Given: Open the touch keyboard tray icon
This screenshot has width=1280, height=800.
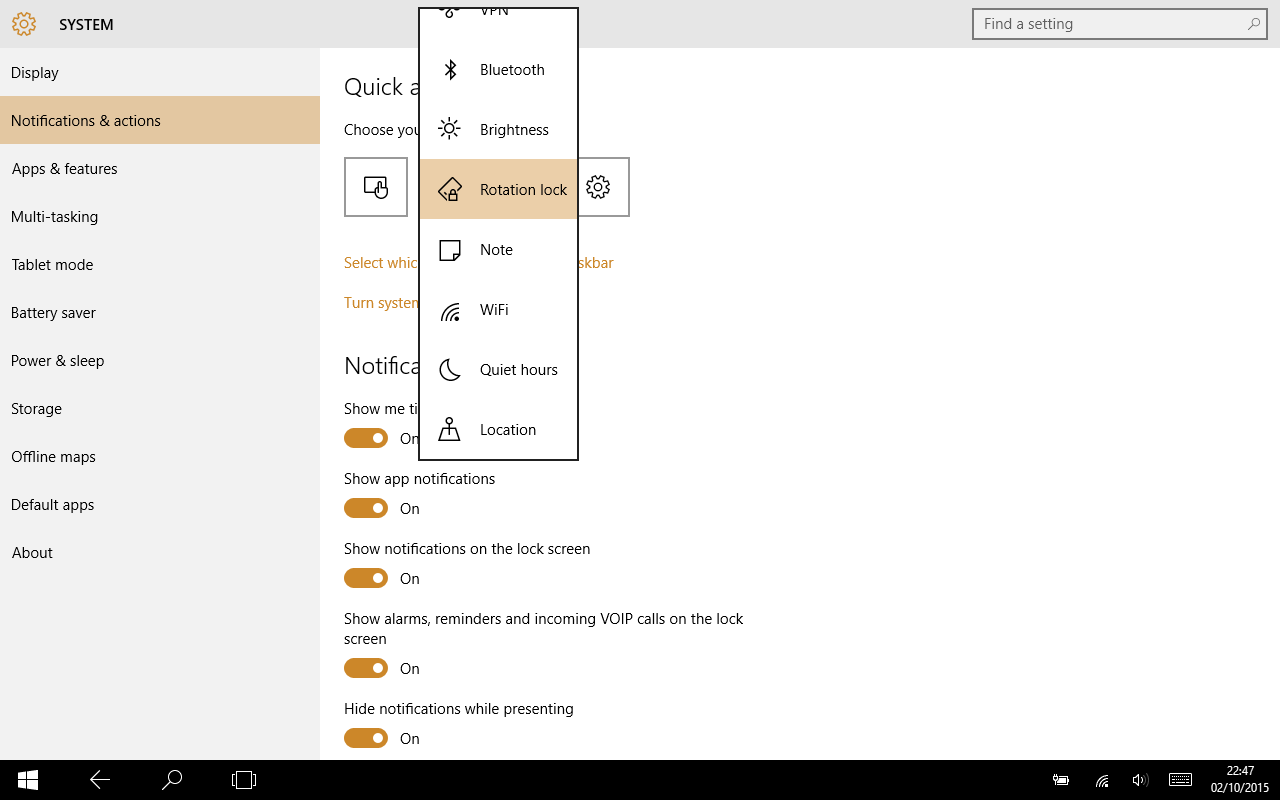Looking at the screenshot, I should [1180, 780].
